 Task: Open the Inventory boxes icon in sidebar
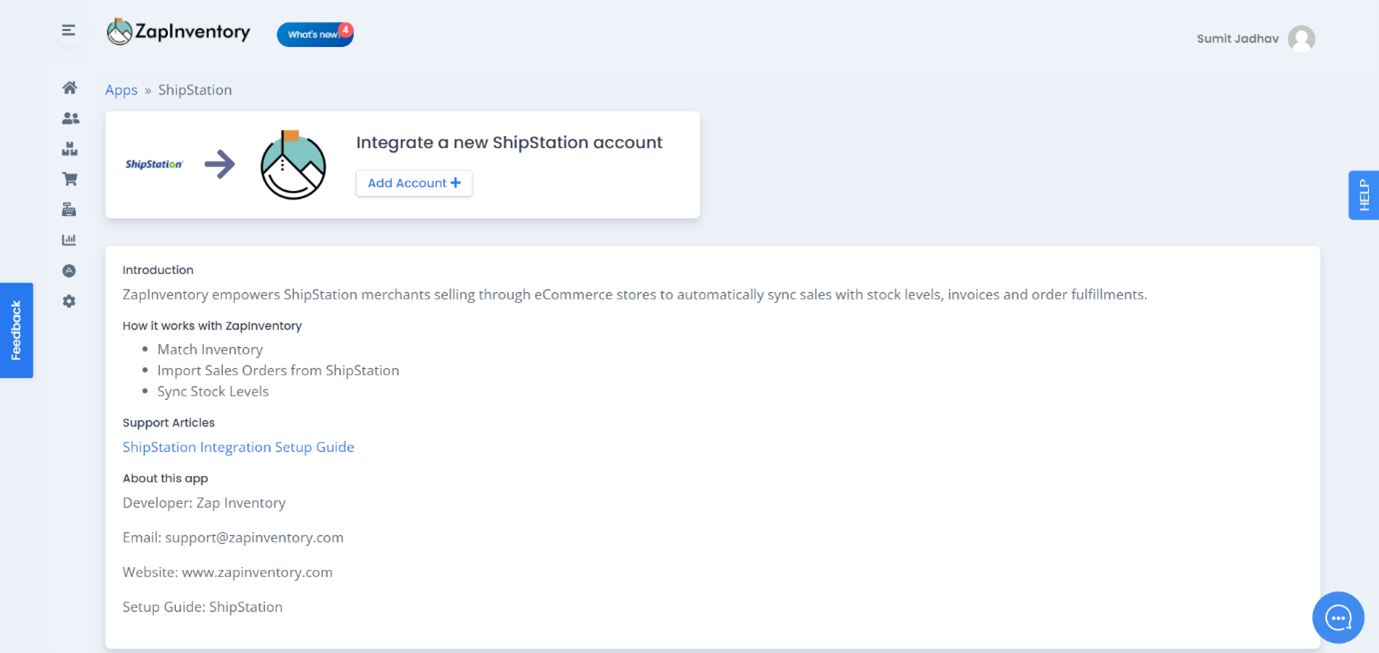click(x=69, y=149)
